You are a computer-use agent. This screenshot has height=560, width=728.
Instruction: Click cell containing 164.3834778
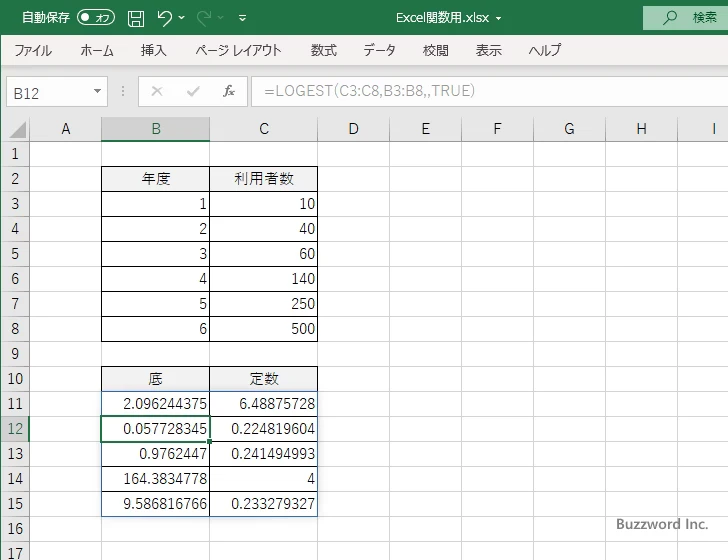click(x=156, y=479)
